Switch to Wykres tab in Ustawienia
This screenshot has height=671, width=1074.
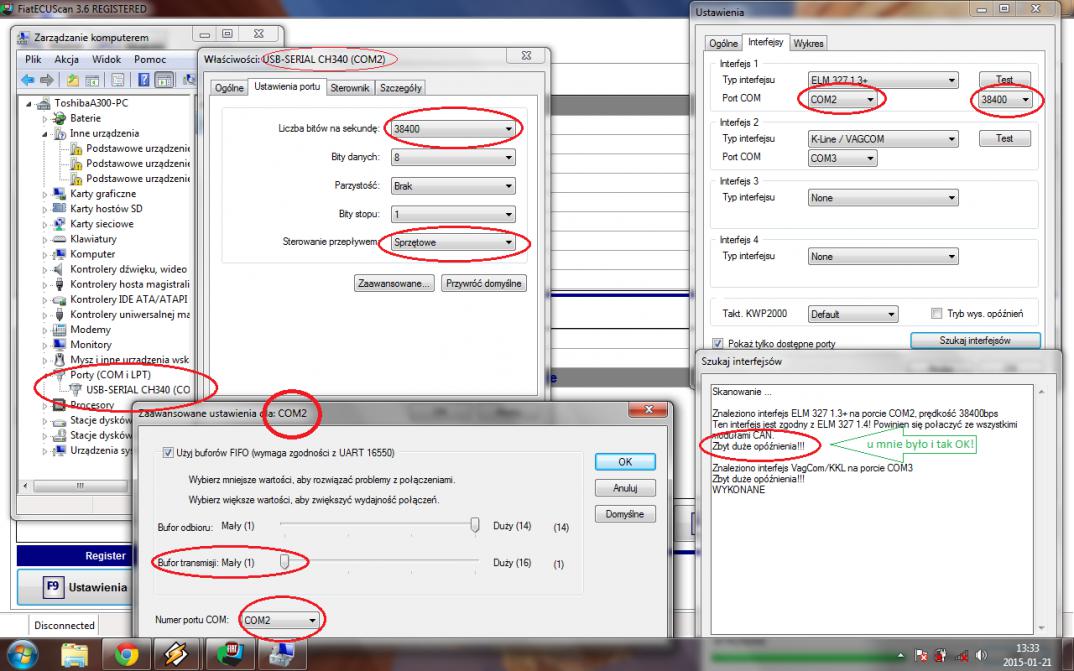(x=808, y=43)
